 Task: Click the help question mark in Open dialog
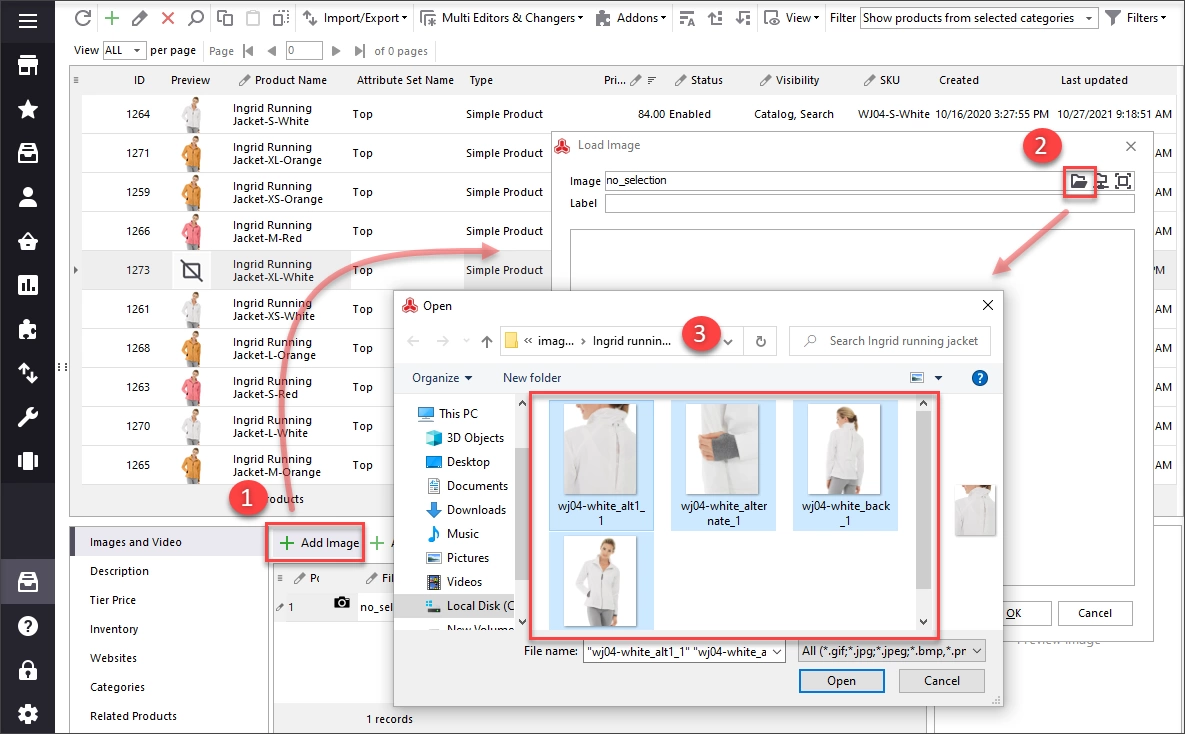979,378
